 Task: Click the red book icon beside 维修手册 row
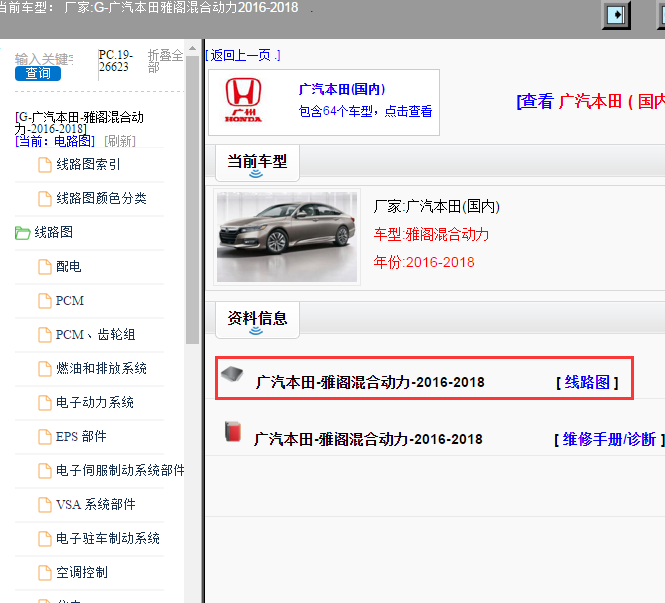(x=232, y=431)
